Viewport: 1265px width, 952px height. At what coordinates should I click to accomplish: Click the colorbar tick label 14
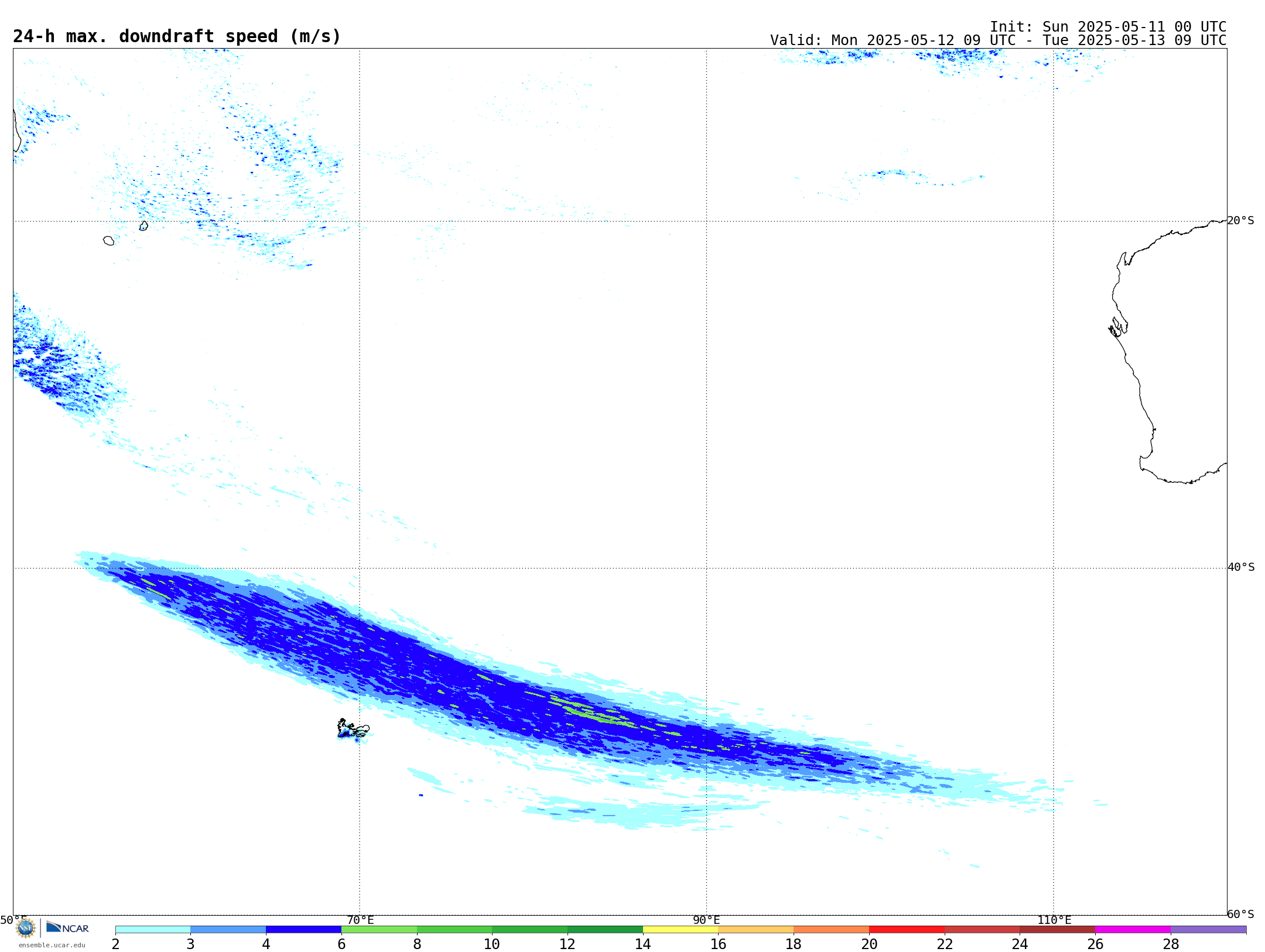(x=643, y=944)
